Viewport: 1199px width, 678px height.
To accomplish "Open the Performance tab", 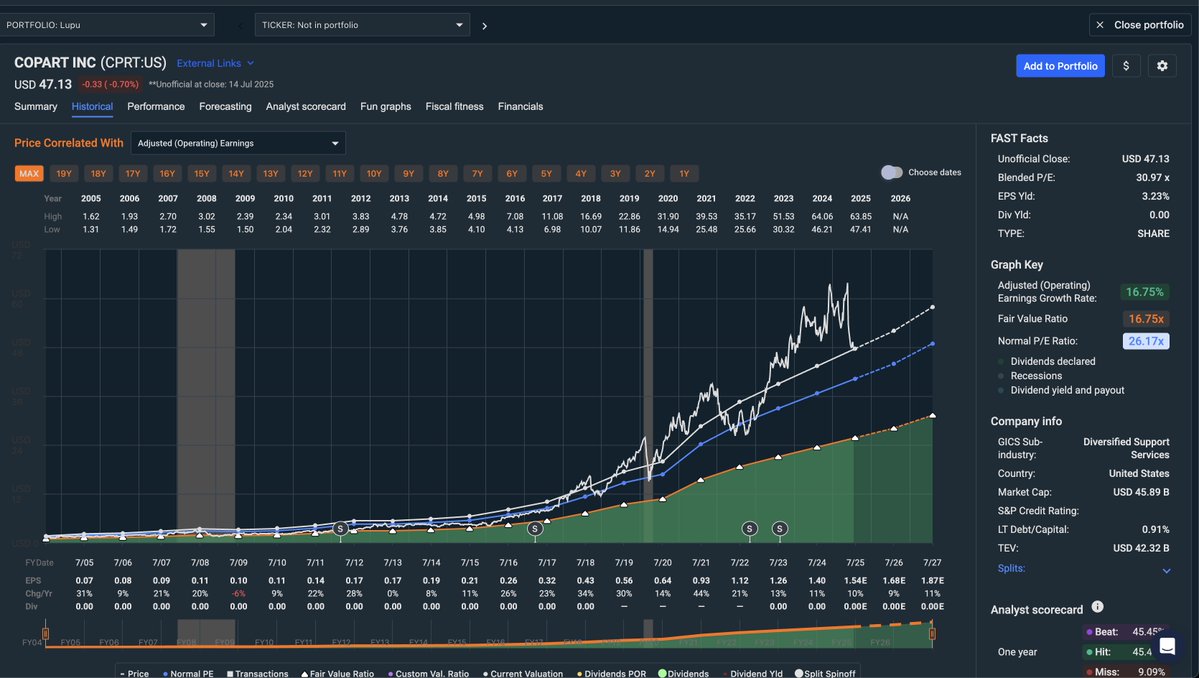I will coord(156,106).
